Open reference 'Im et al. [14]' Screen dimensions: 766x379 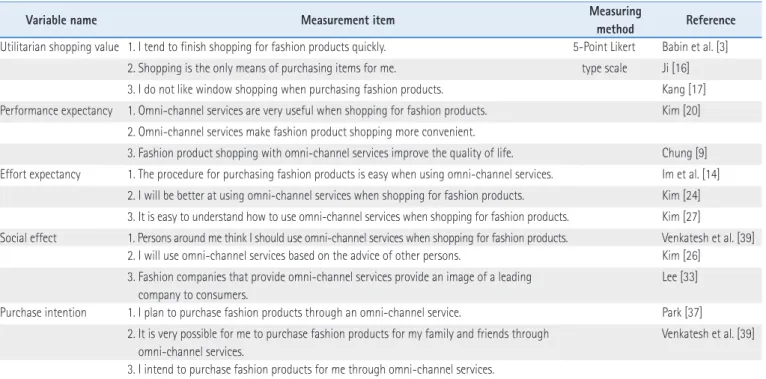pyautogui.click(x=690, y=174)
